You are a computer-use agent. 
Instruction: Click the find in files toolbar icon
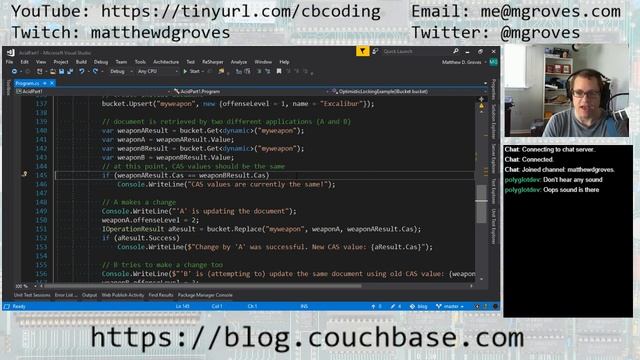tap(221, 71)
